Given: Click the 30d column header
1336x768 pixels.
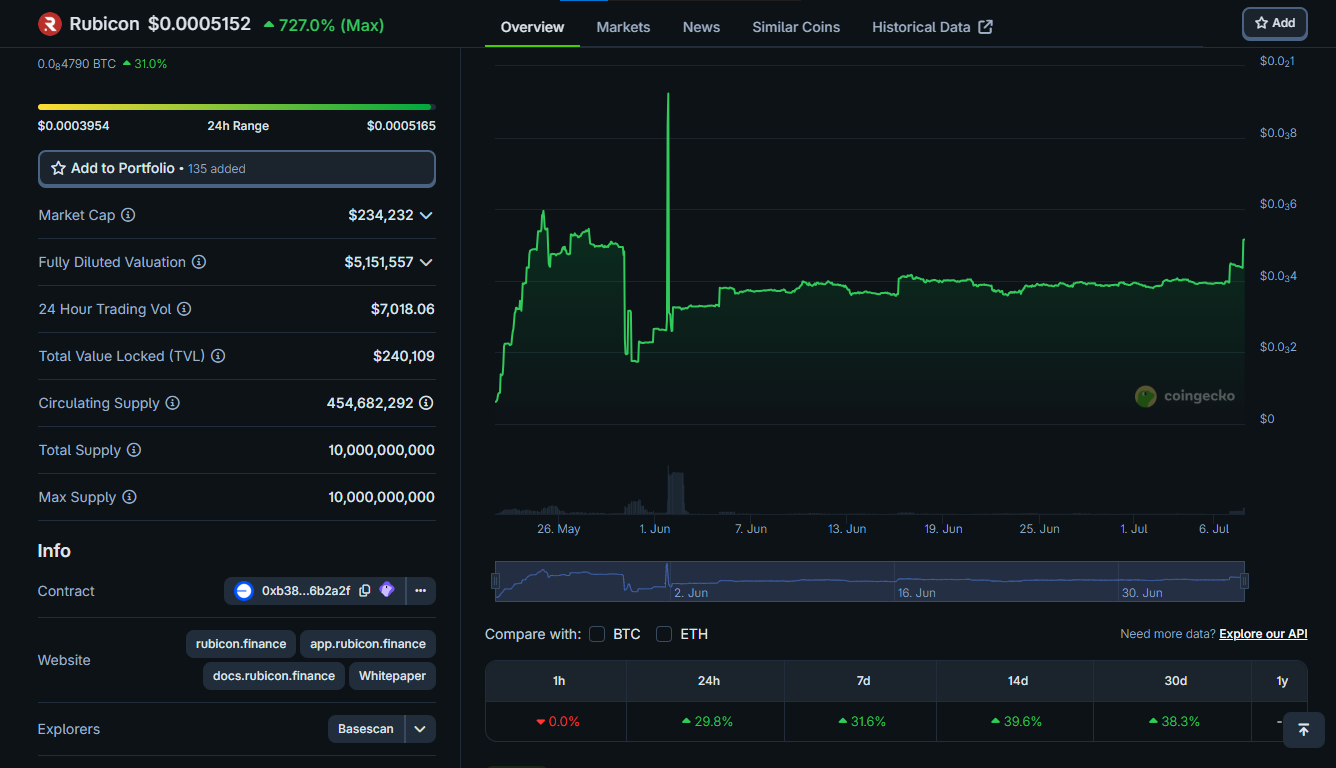Looking at the screenshot, I should tap(1176, 681).
